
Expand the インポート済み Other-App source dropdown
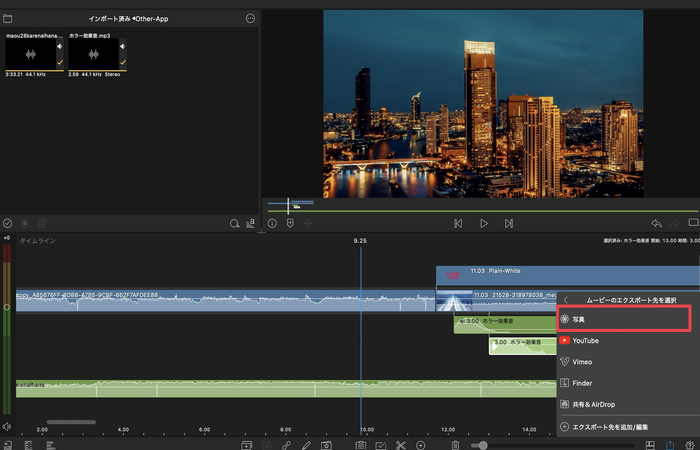click(130, 18)
